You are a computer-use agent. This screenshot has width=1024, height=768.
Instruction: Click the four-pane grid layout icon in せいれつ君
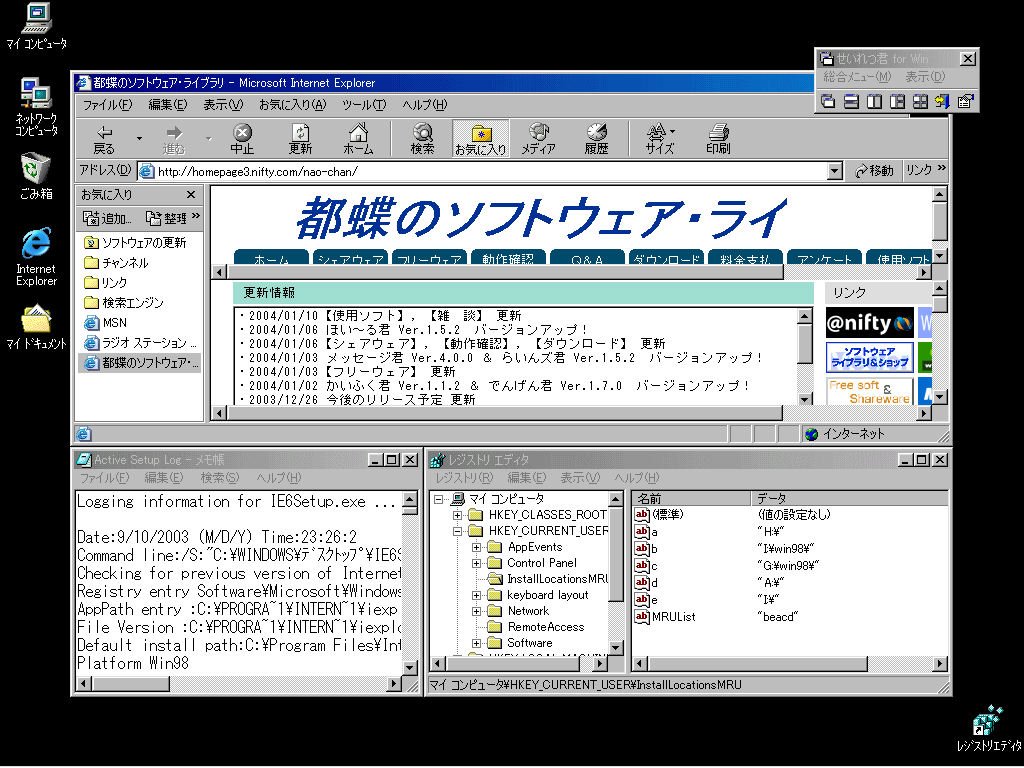point(920,101)
